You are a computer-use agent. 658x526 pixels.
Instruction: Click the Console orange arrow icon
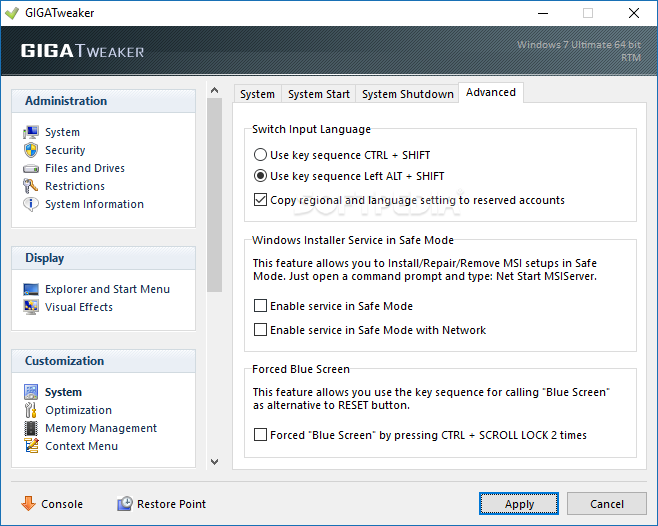pos(29,503)
